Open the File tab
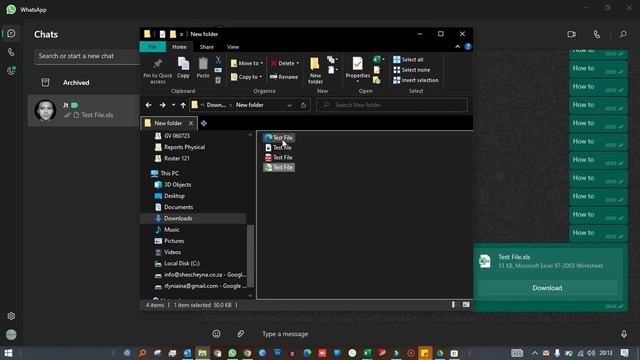640x360 pixels. coord(153,47)
